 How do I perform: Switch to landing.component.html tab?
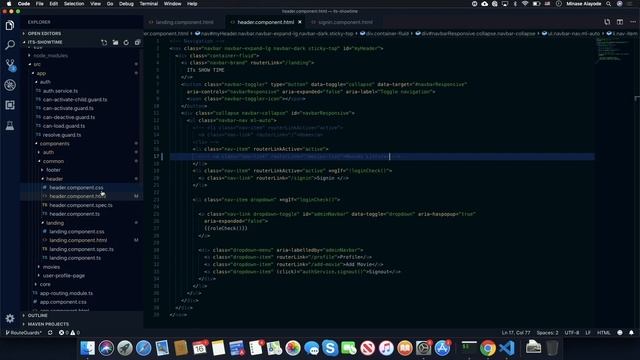(x=184, y=22)
